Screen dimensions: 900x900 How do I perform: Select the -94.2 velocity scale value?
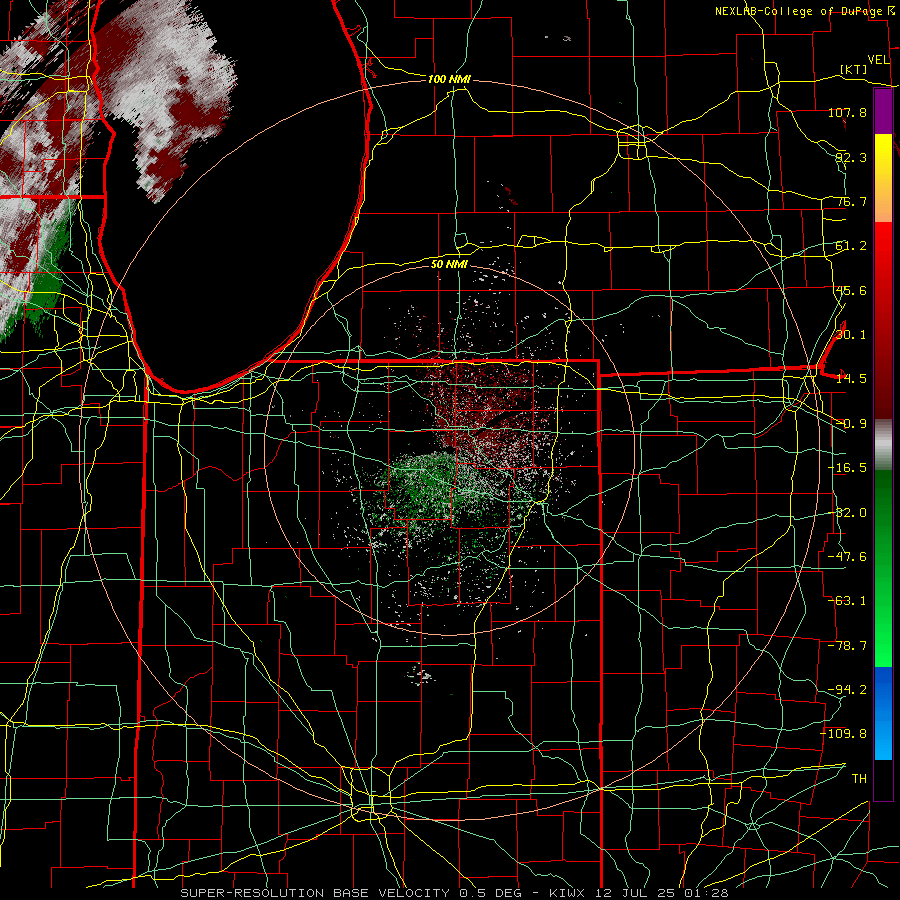847,689
